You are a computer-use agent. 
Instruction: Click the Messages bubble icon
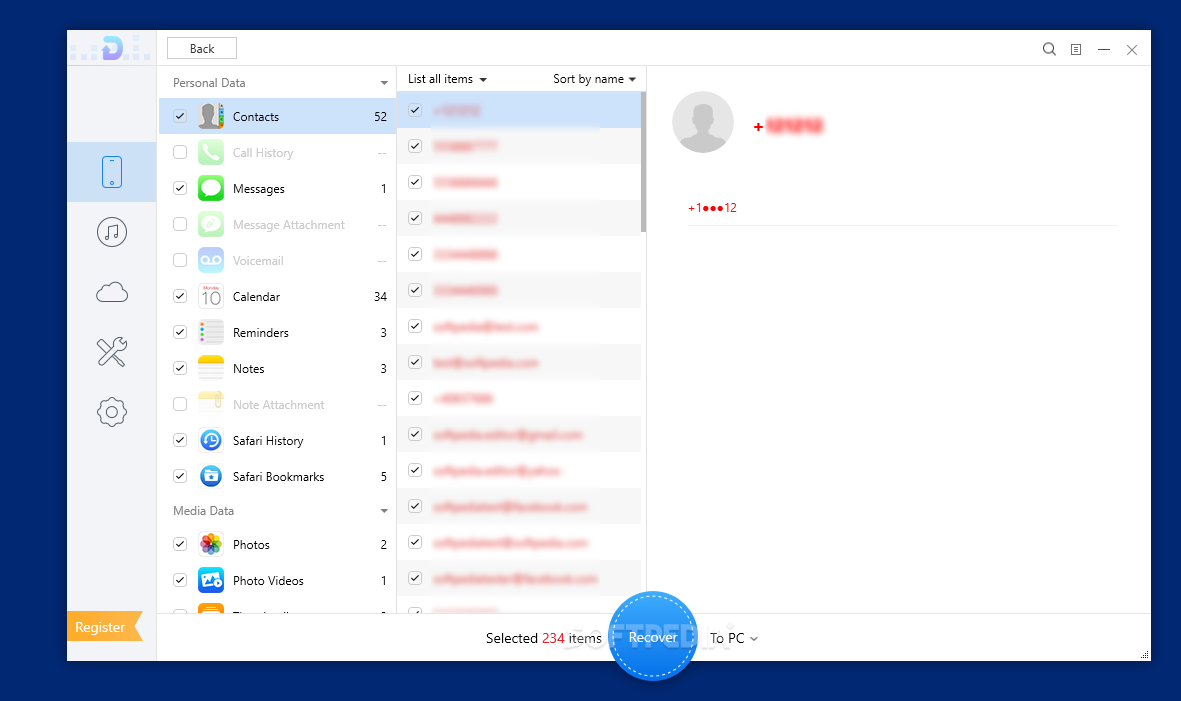click(211, 188)
